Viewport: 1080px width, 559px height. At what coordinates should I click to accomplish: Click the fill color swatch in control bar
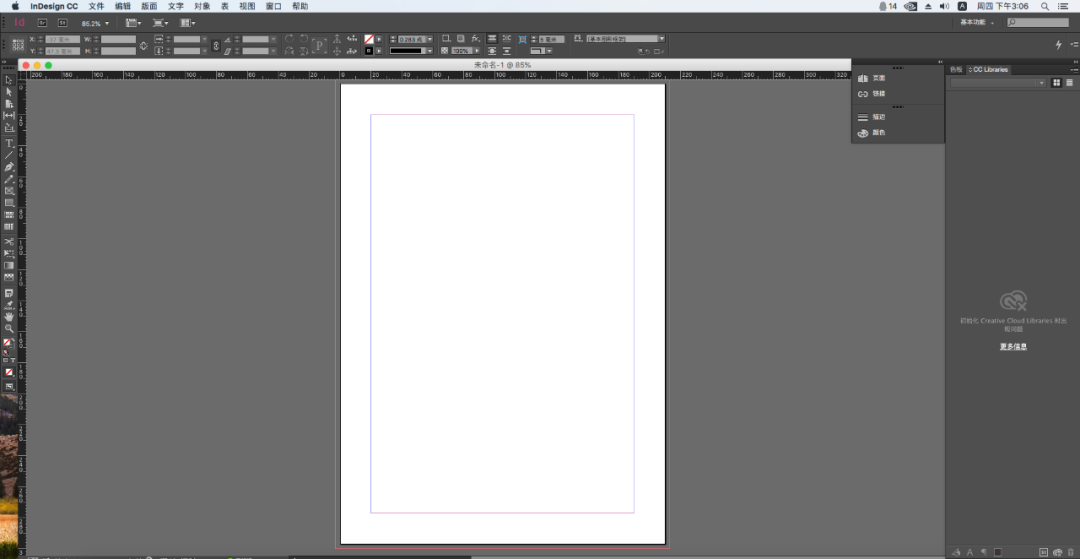(369, 39)
